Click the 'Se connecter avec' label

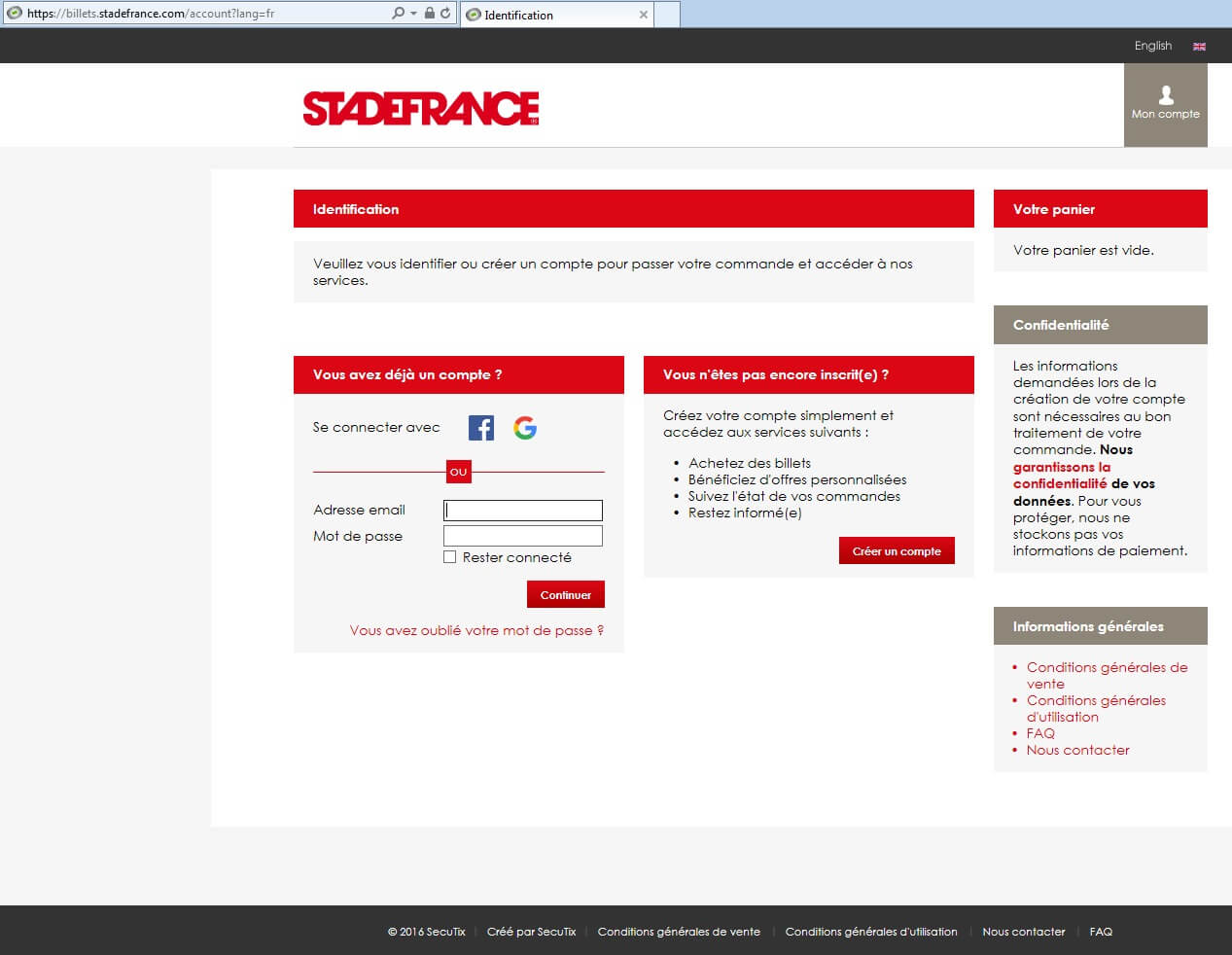[x=376, y=427]
